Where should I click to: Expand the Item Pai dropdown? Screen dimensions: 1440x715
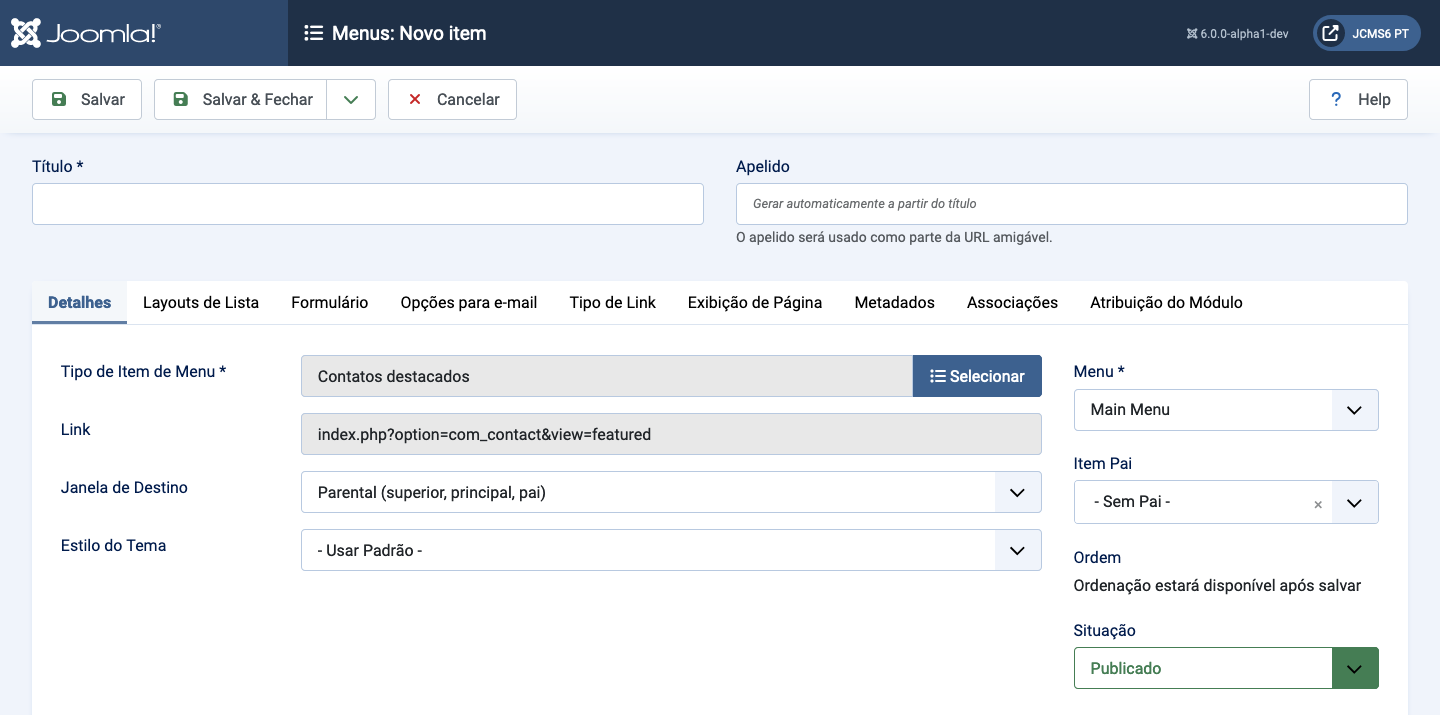coord(1355,502)
